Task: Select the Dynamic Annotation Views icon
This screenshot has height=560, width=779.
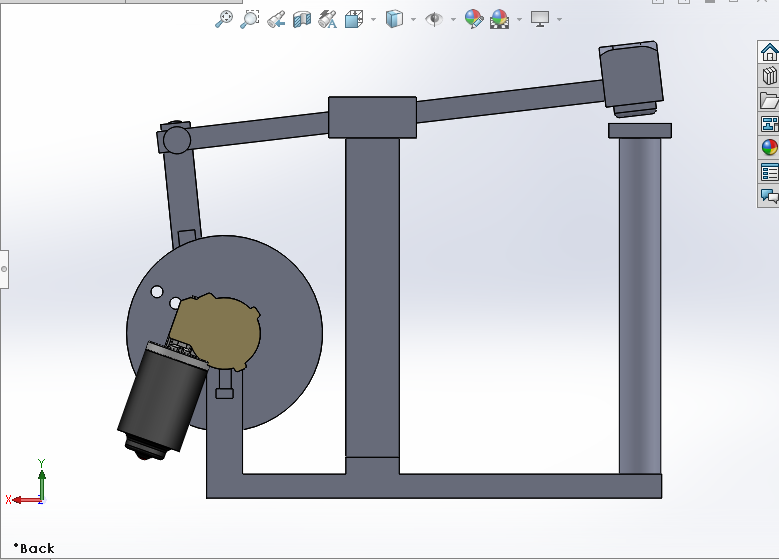Action: [327, 19]
